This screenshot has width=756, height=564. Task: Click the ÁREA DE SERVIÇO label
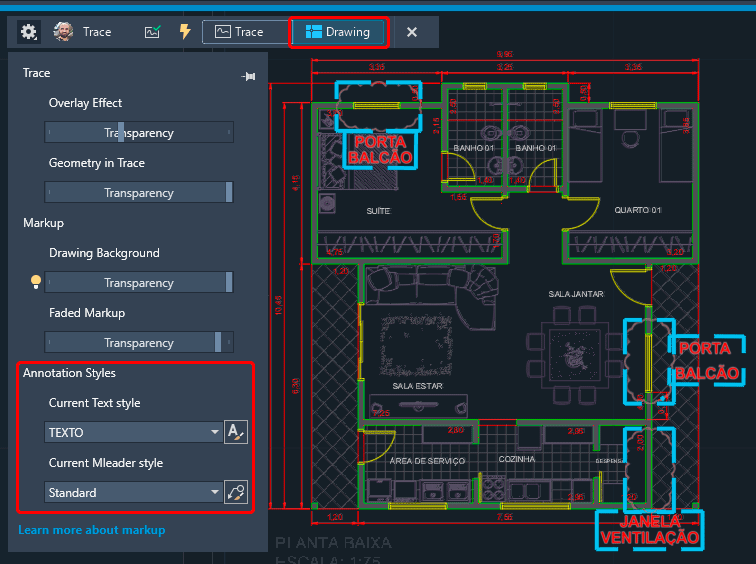click(x=427, y=461)
